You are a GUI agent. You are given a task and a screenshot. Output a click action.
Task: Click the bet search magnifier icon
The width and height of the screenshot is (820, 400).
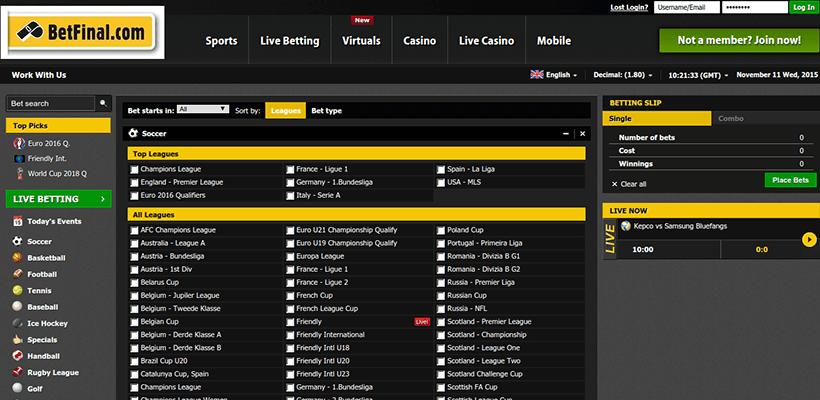click(x=104, y=104)
